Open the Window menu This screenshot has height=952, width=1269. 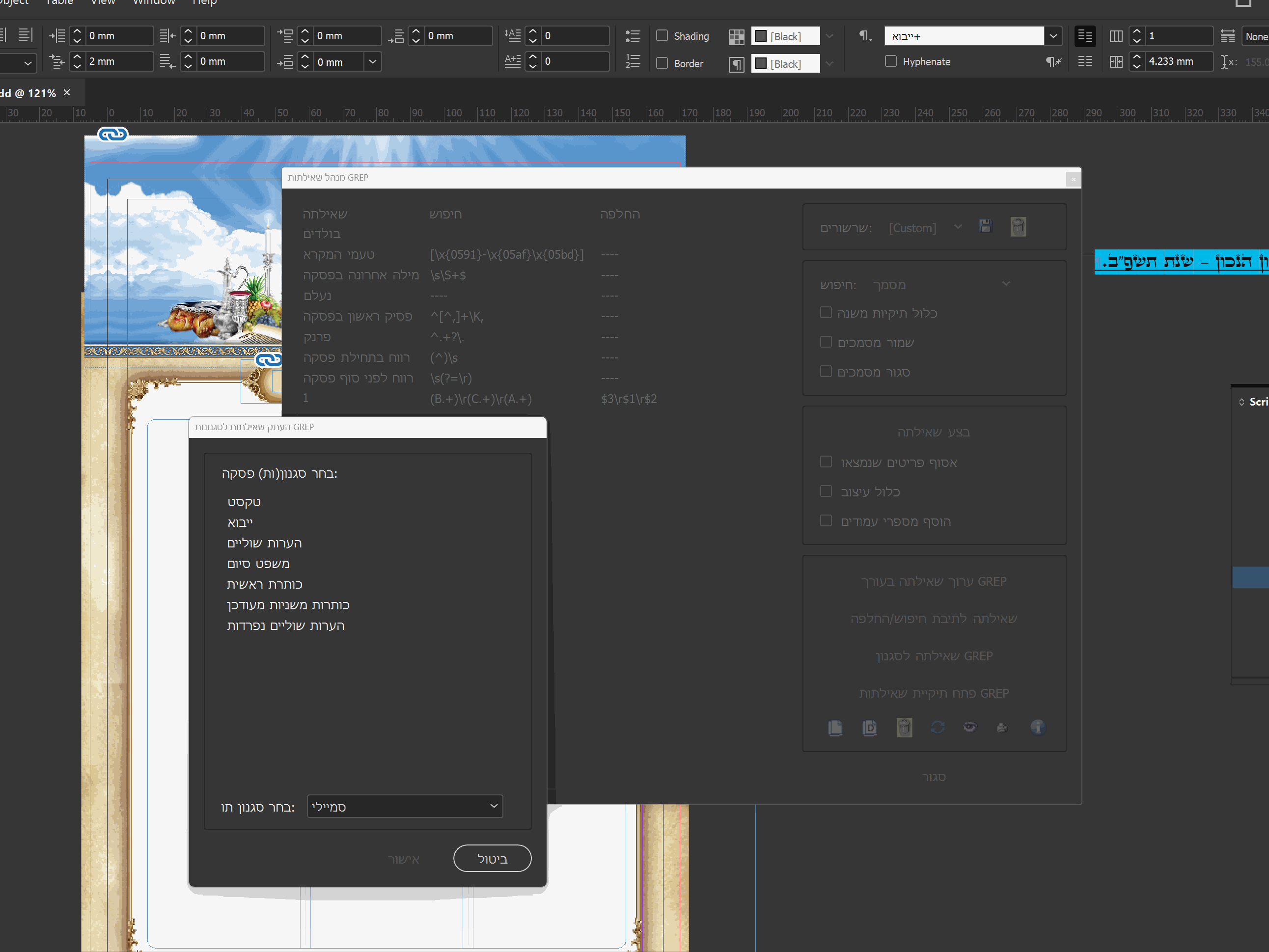point(154,2)
